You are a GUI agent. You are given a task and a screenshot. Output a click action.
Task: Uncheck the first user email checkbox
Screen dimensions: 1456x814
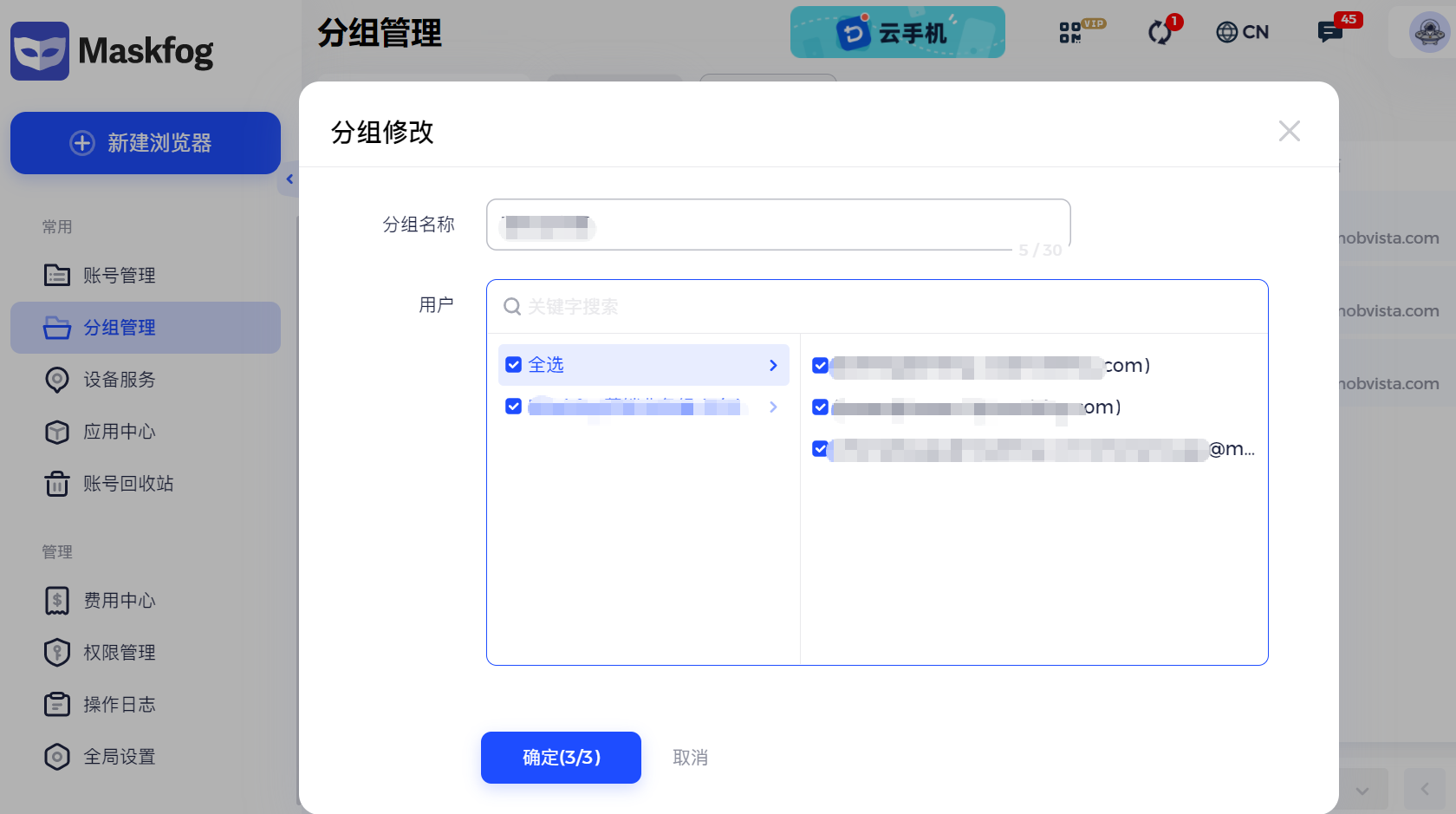pos(820,366)
